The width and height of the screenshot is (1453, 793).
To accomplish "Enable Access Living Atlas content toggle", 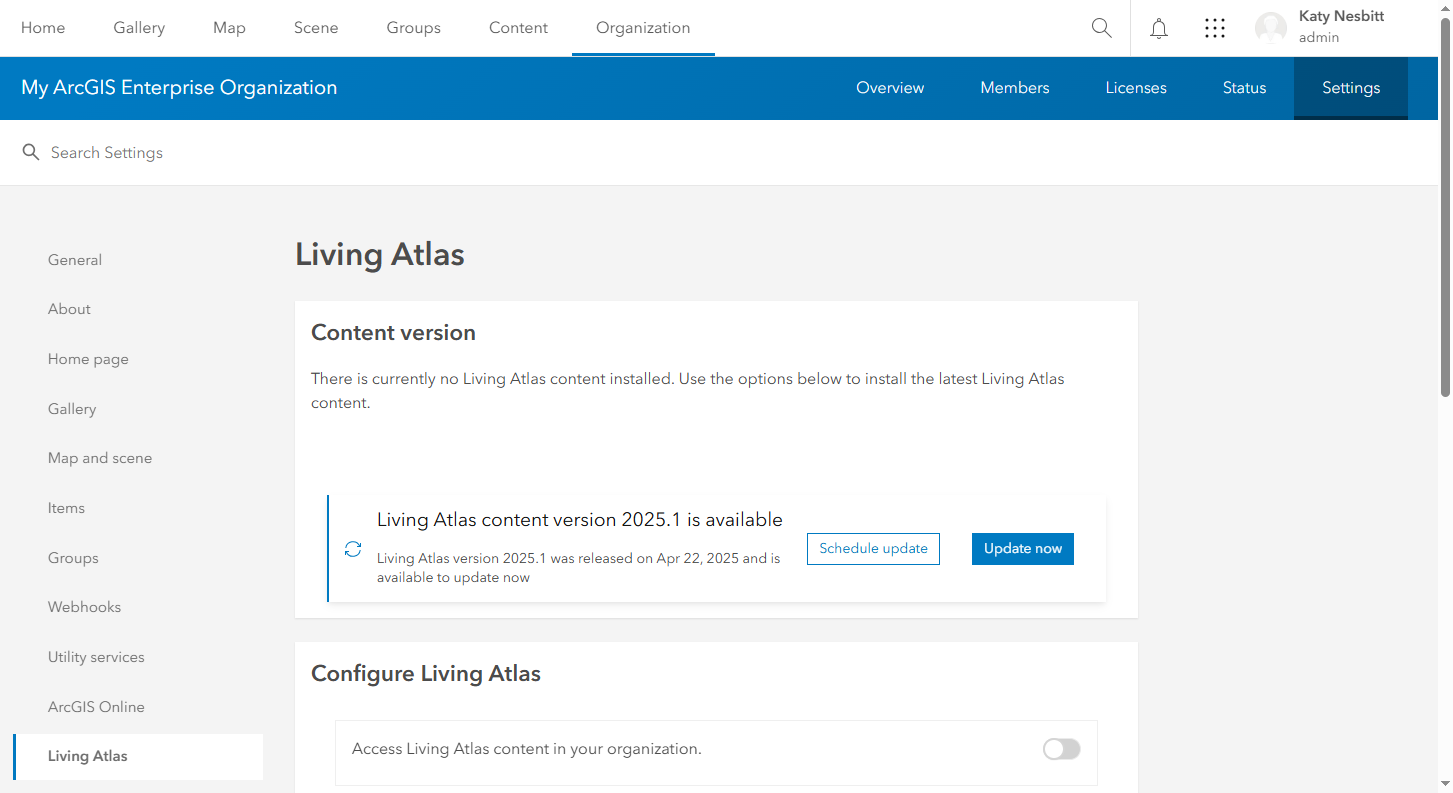I will [x=1061, y=749].
